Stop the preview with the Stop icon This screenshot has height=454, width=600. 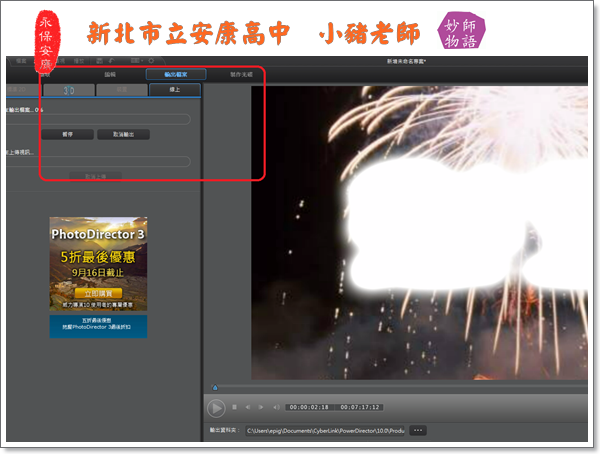coord(235,407)
